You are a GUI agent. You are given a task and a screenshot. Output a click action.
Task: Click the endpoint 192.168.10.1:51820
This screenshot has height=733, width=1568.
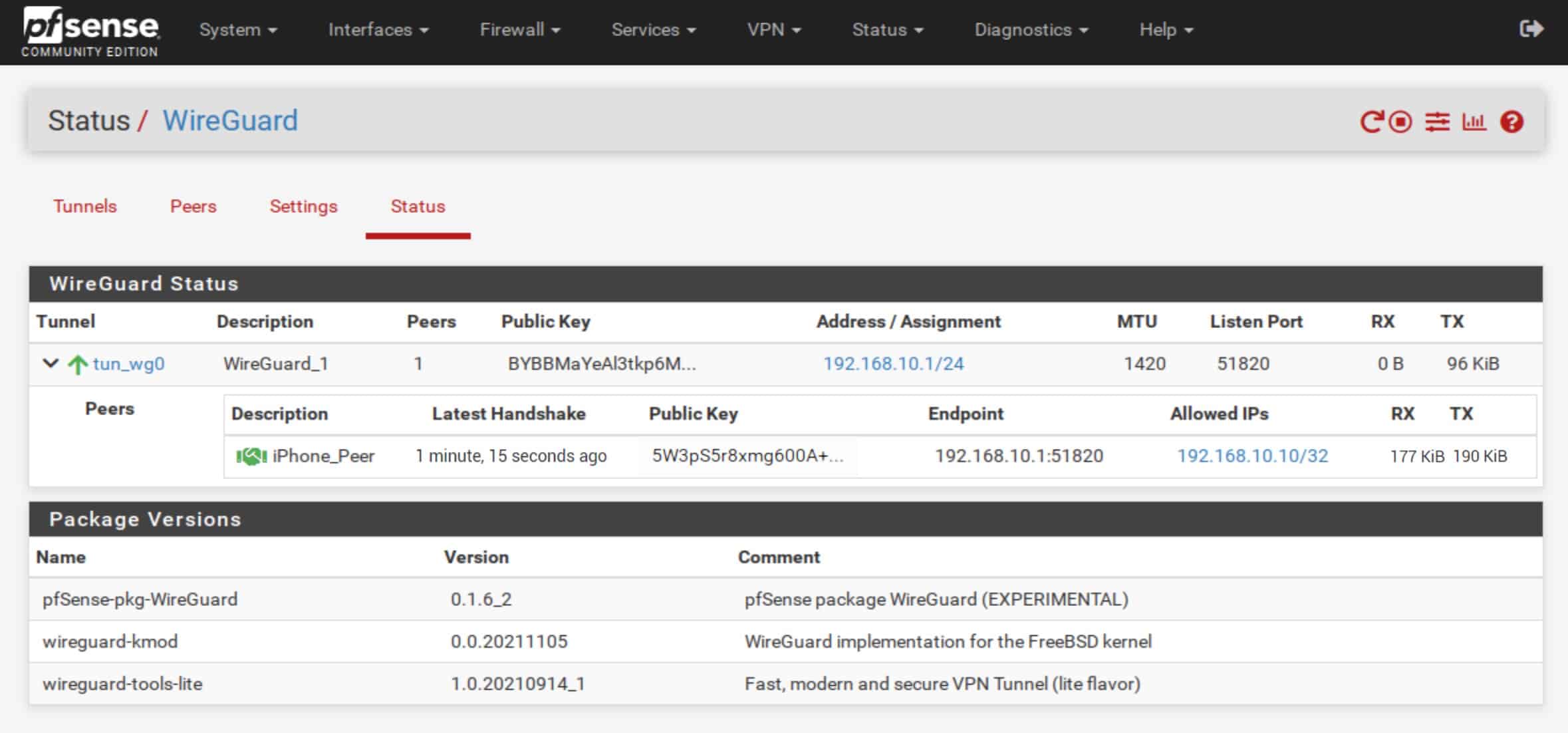point(1019,456)
